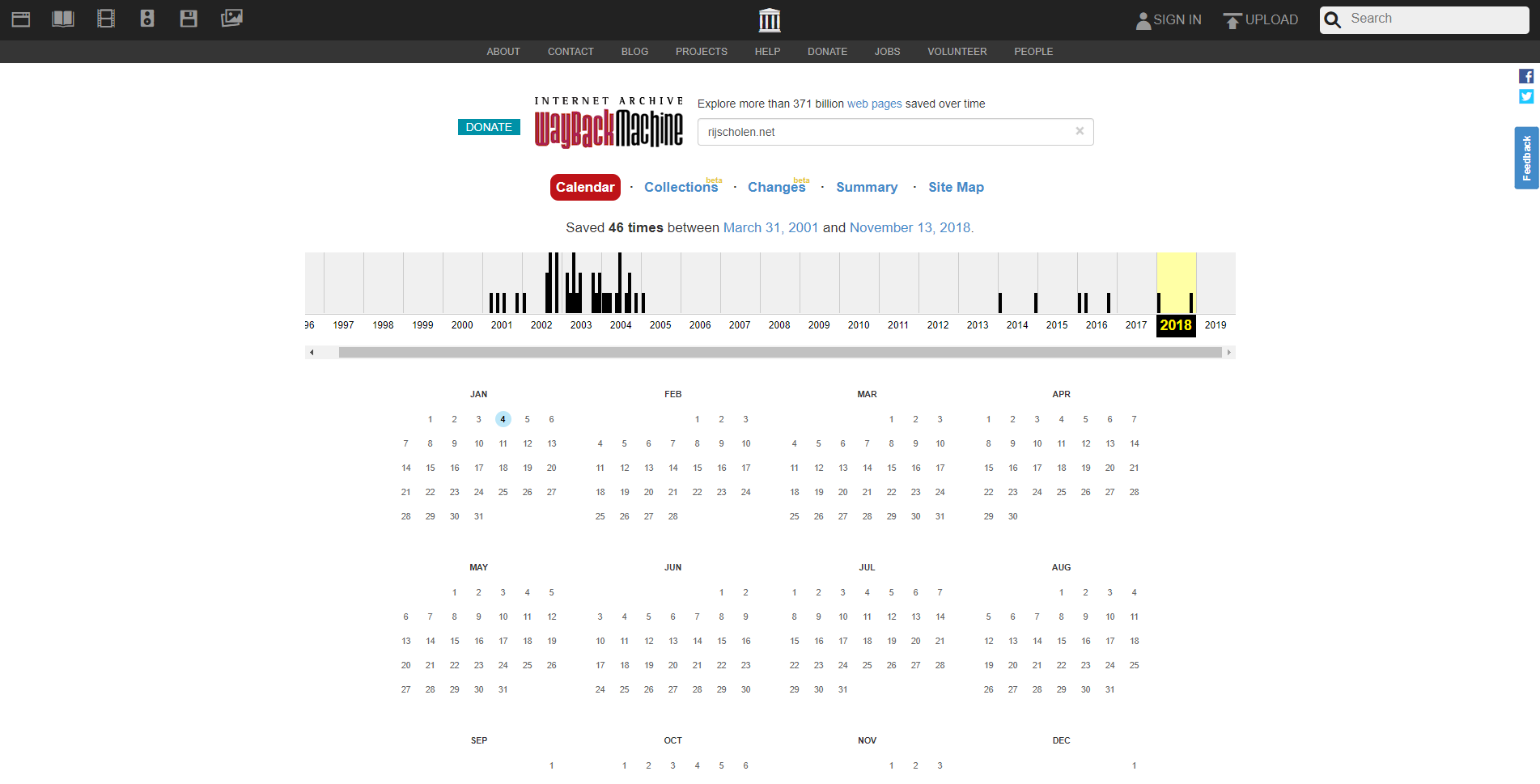Open DONATE in the nav menu

pyautogui.click(x=827, y=52)
